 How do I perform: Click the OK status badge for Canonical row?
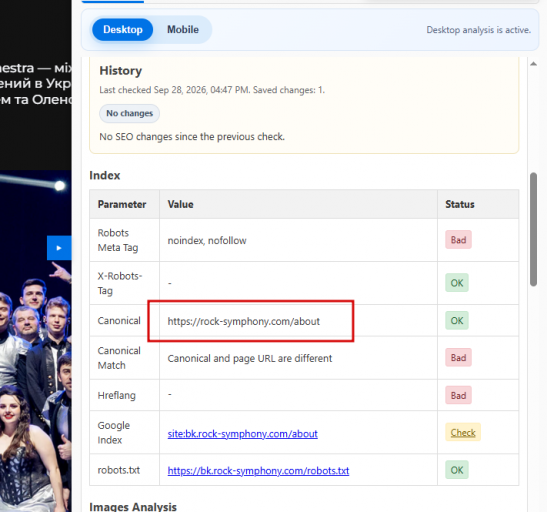(457, 320)
